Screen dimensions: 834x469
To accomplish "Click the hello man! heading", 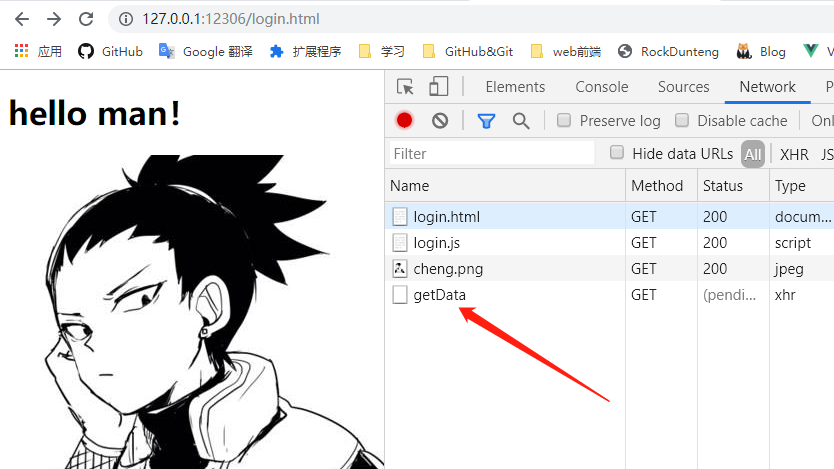I will [x=95, y=113].
